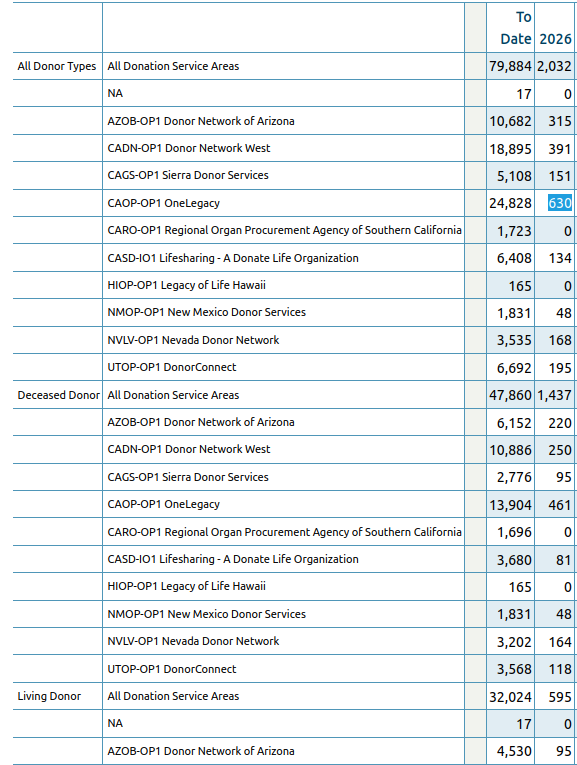
Task: Select CASD-IO1 Lifesharing value 6,408
Action: click(x=514, y=258)
